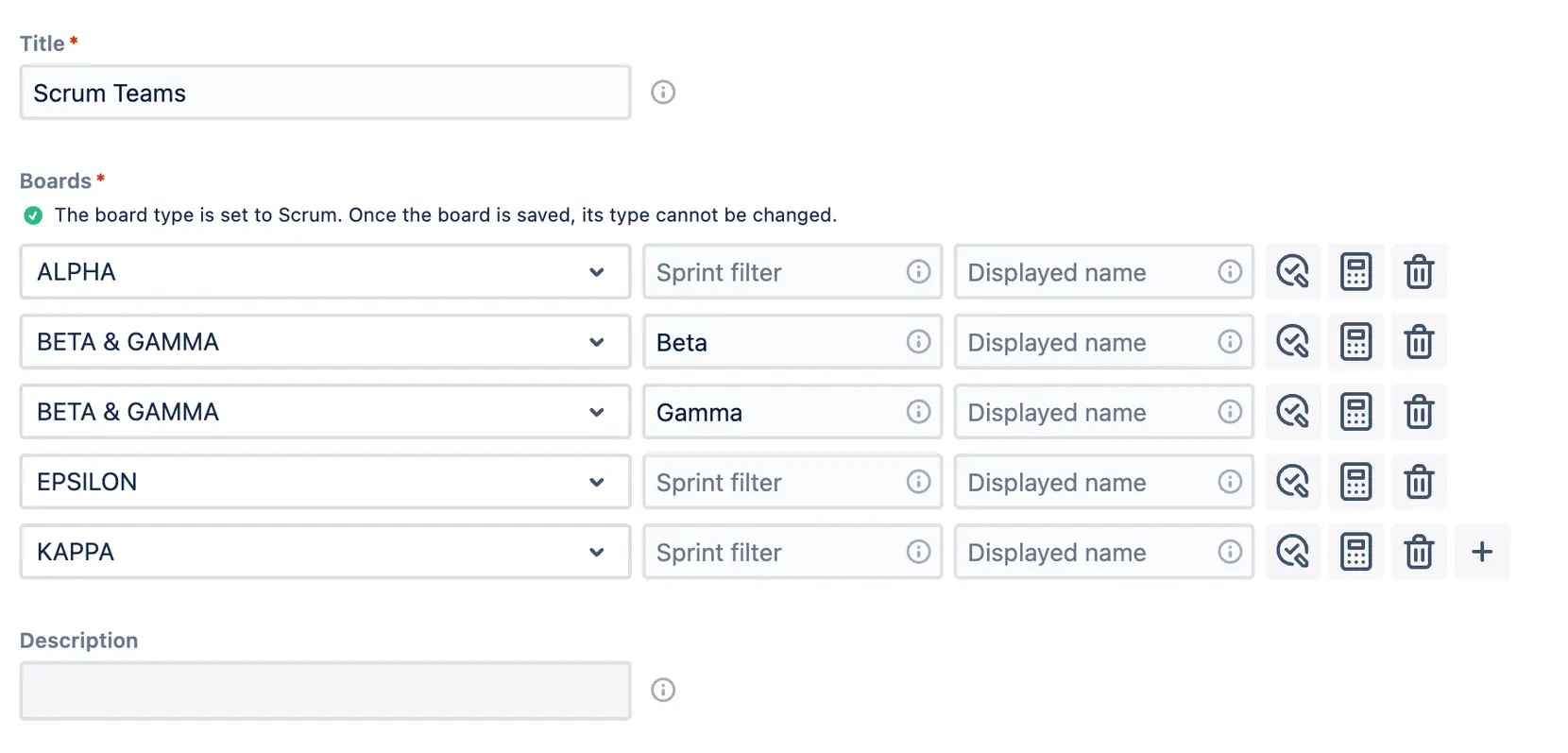Viewport: 1568px width, 753px height.
Task: Click Displayed name field in Gamma row
Action: [x=1104, y=412]
